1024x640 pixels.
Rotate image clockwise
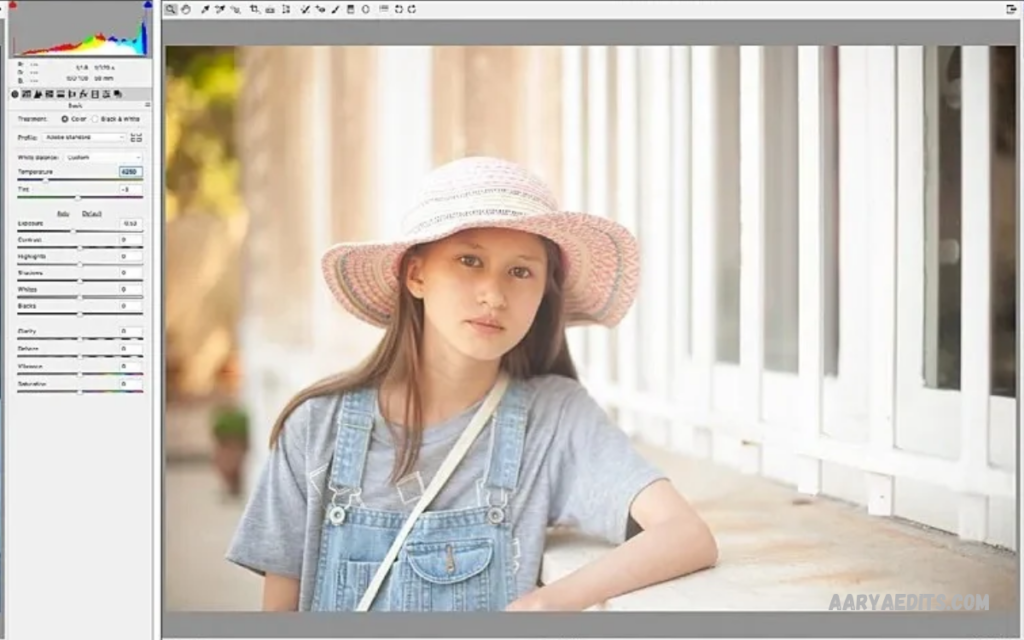(x=412, y=9)
